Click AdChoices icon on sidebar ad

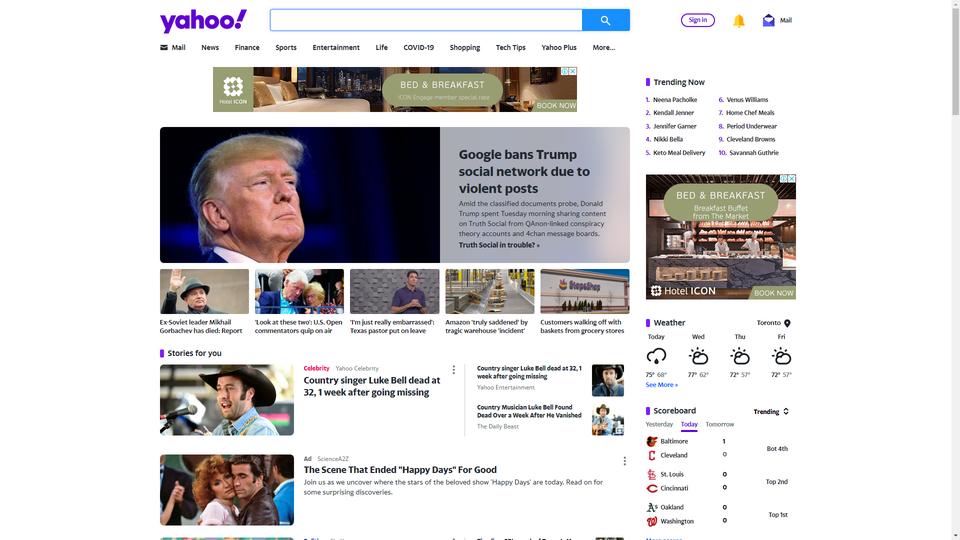[x=784, y=179]
